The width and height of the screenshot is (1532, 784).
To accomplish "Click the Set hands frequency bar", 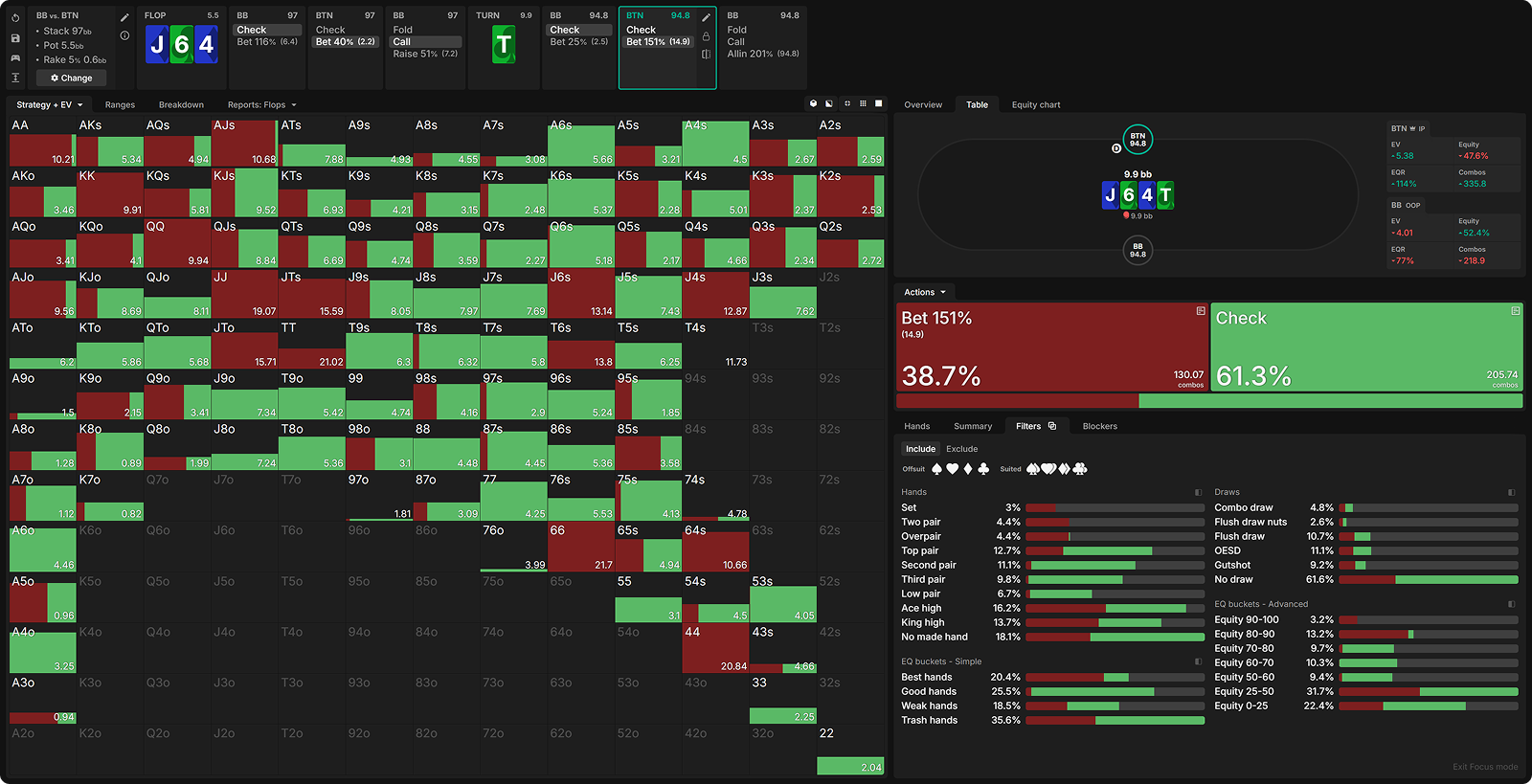I will (1115, 508).
